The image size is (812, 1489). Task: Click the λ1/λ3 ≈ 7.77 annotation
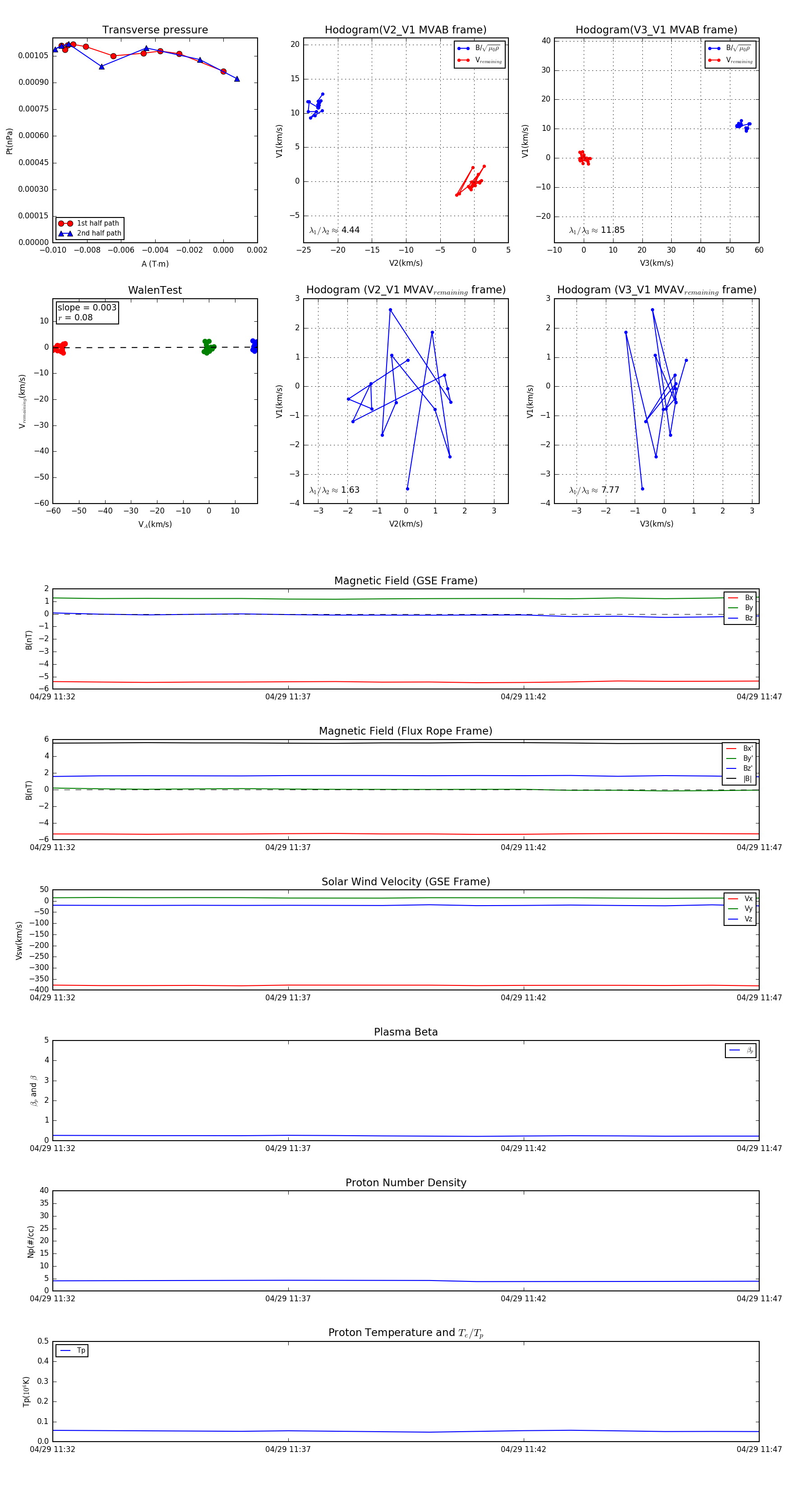click(594, 490)
